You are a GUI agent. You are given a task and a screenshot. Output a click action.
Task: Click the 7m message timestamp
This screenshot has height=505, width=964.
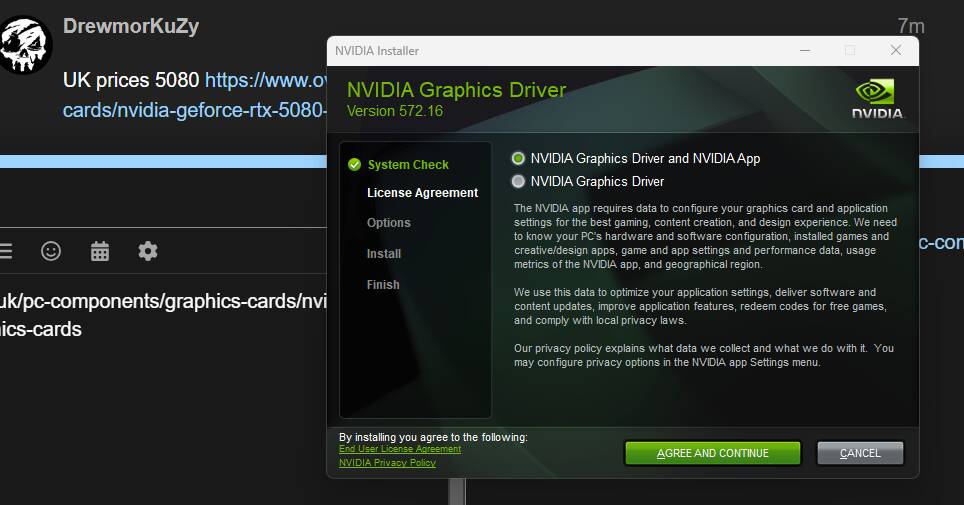[911, 26]
